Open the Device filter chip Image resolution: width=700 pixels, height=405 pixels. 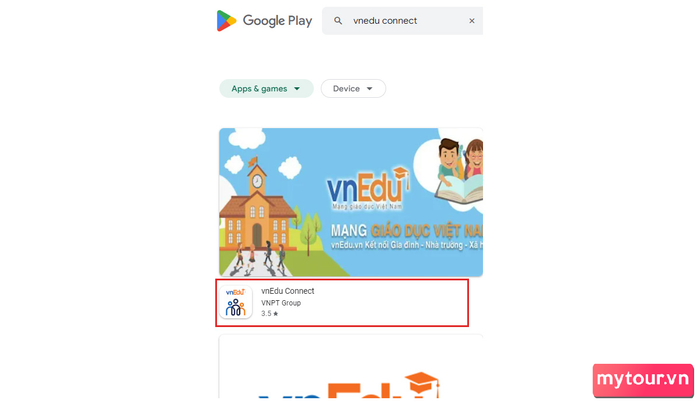point(353,88)
